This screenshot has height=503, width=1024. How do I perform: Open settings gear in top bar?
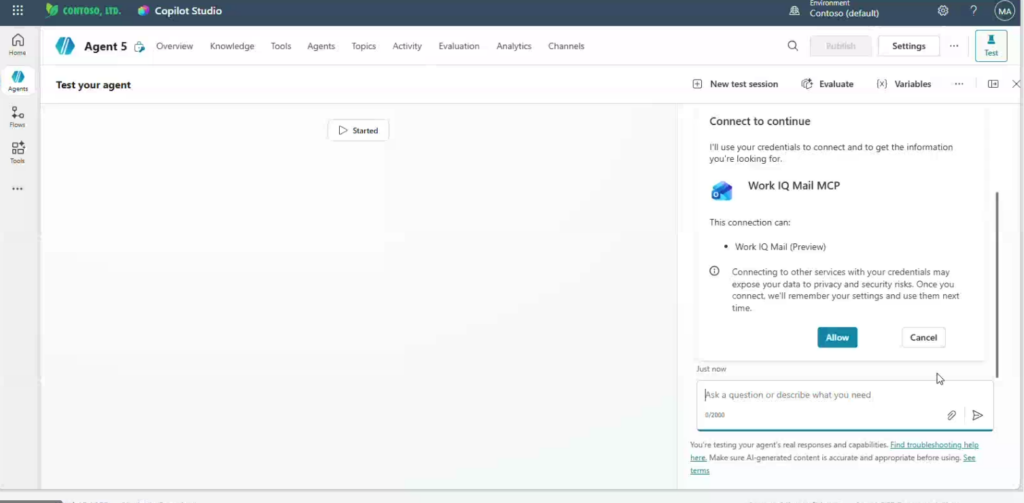pyautogui.click(x=943, y=11)
